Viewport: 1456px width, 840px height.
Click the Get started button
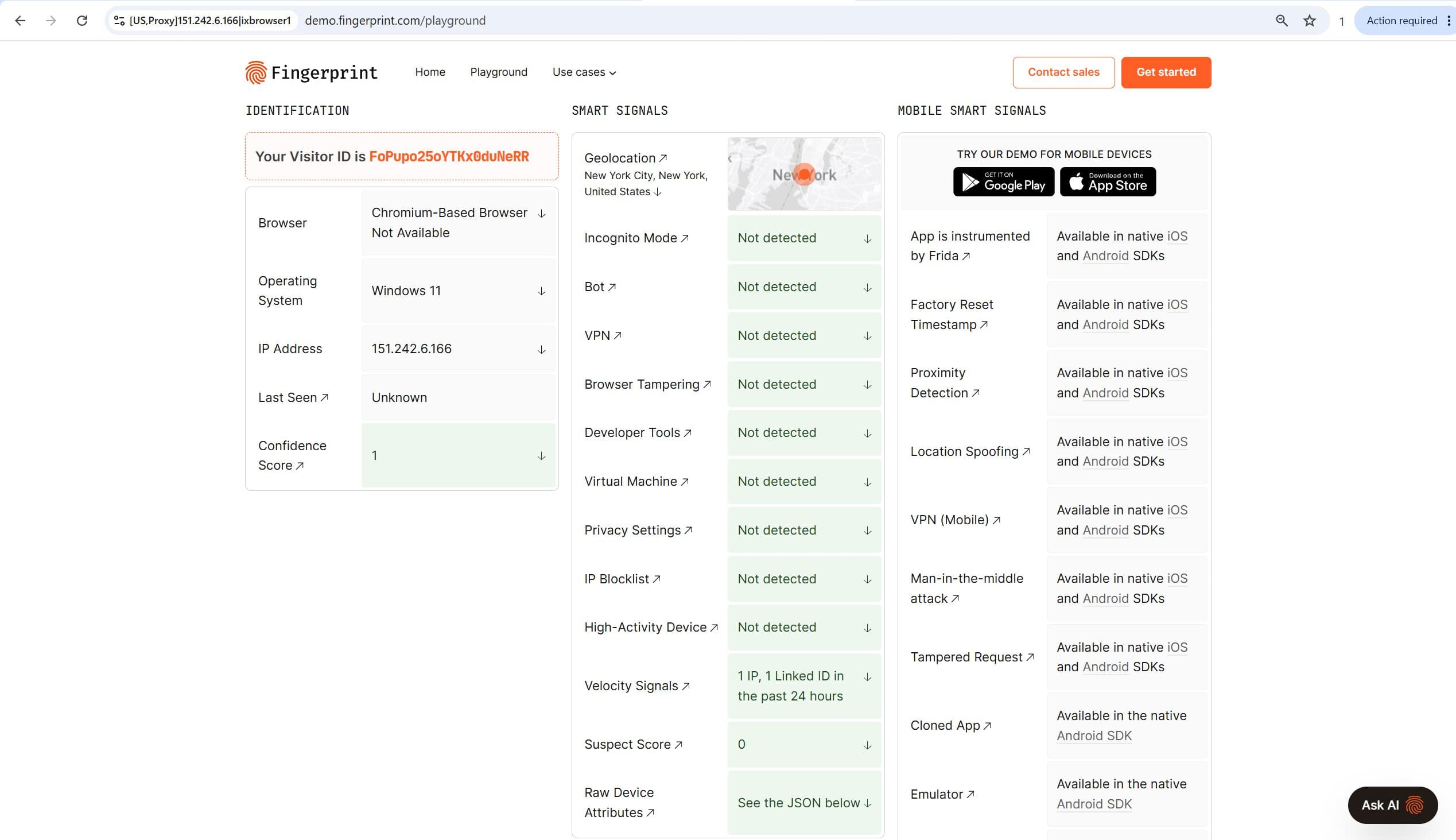pos(1166,72)
